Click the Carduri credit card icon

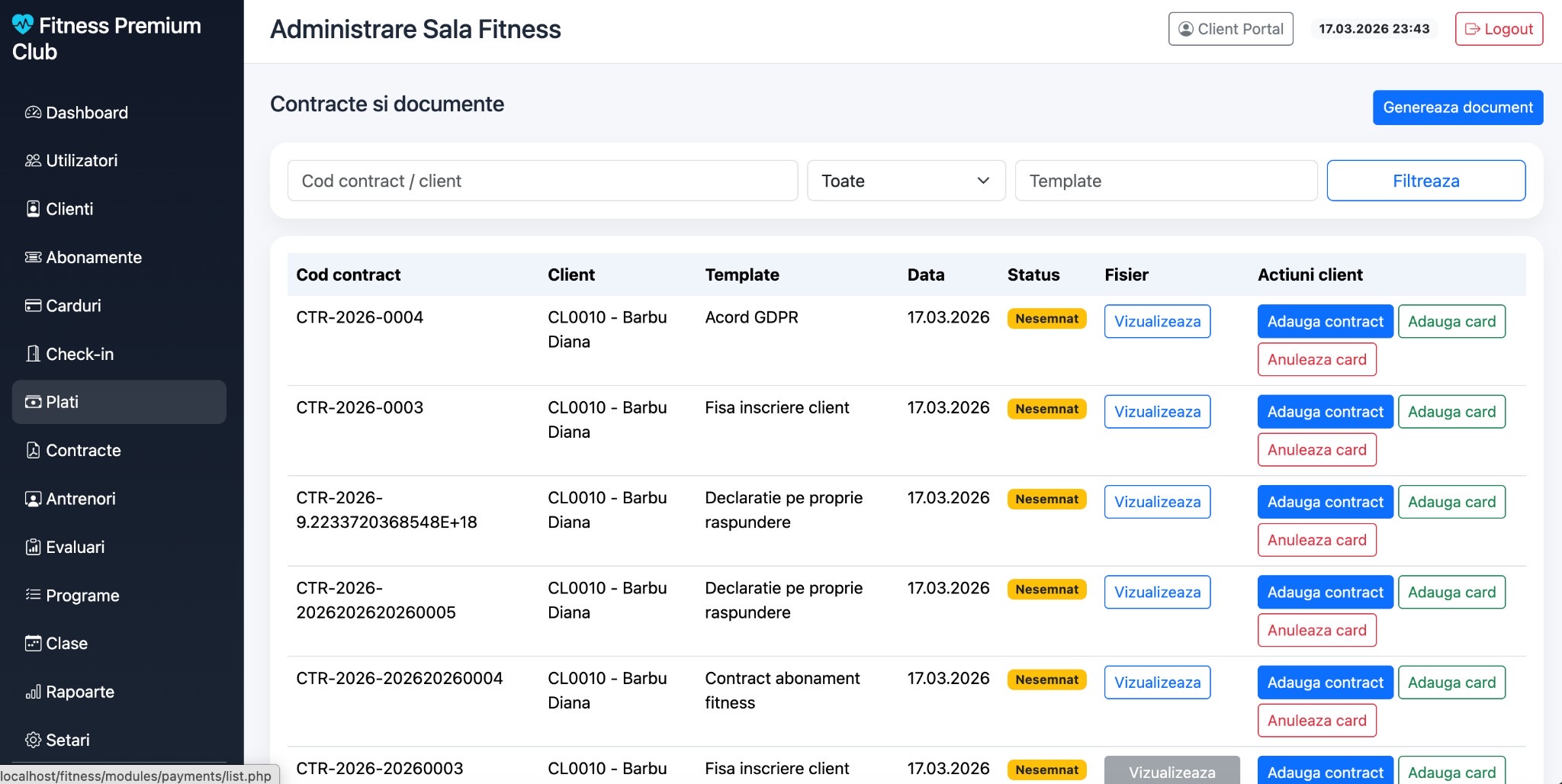[33, 306]
